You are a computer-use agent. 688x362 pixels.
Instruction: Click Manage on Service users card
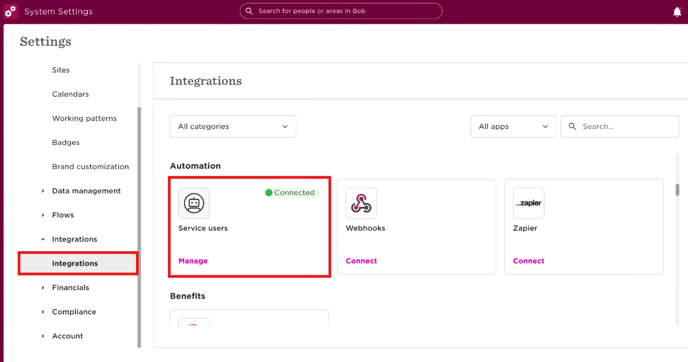[x=193, y=261]
